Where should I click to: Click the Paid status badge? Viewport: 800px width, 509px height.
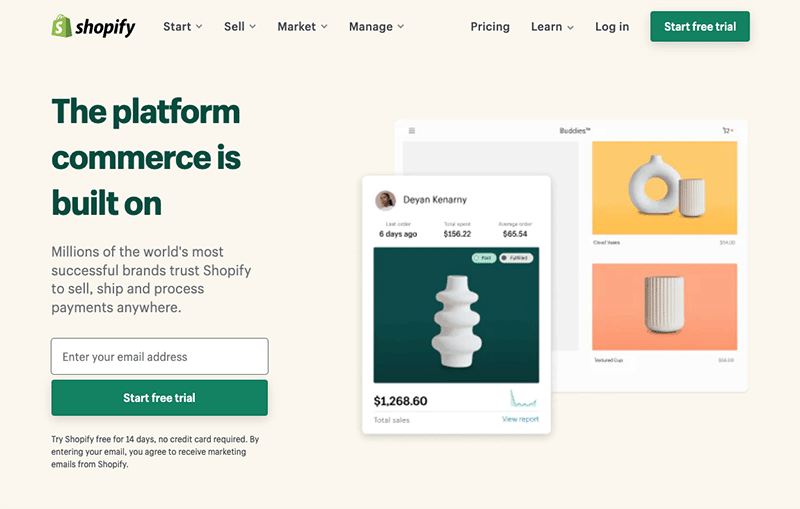pyautogui.click(x=483, y=258)
